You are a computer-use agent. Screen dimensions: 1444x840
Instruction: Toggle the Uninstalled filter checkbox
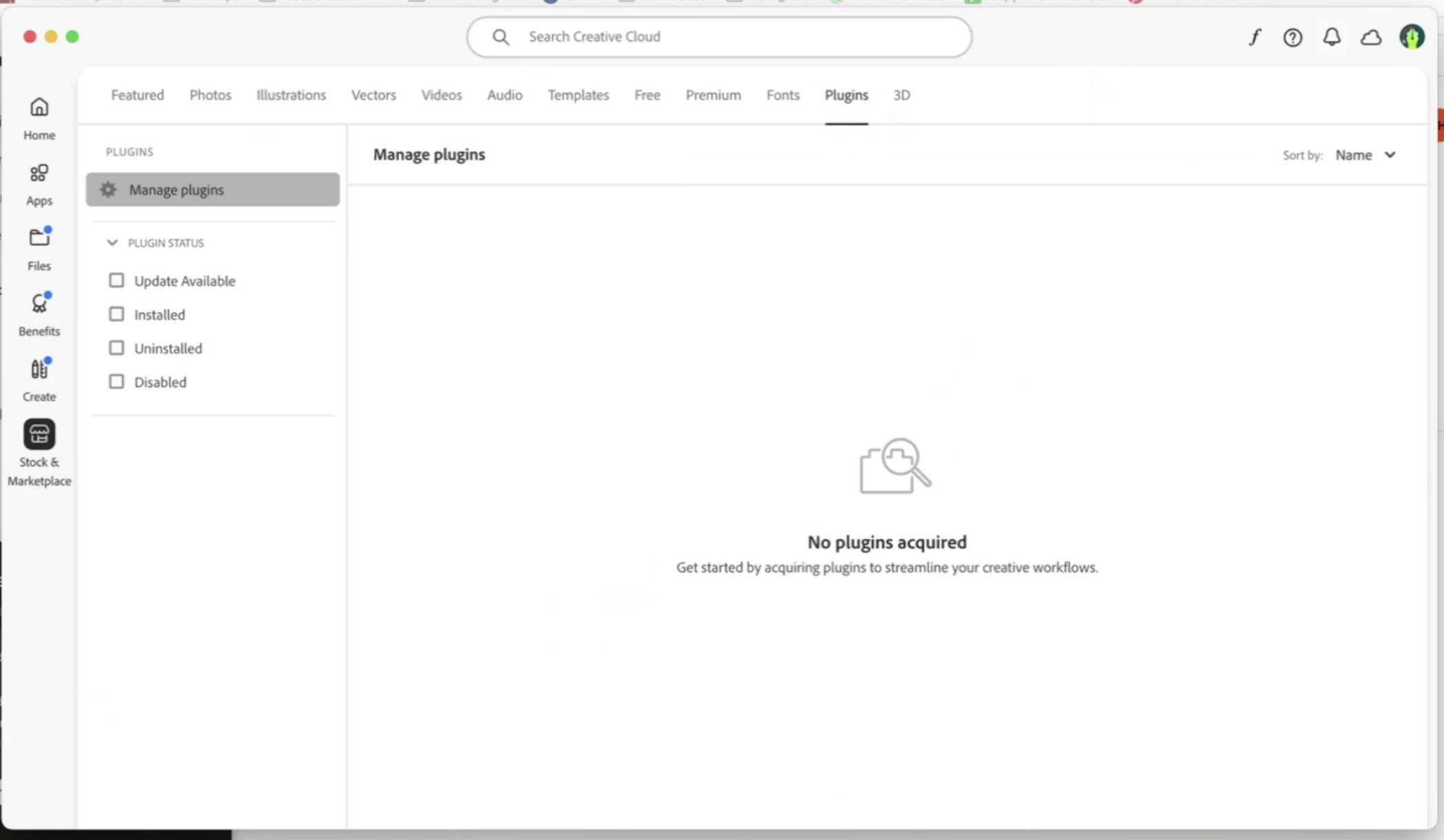coord(116,348)
